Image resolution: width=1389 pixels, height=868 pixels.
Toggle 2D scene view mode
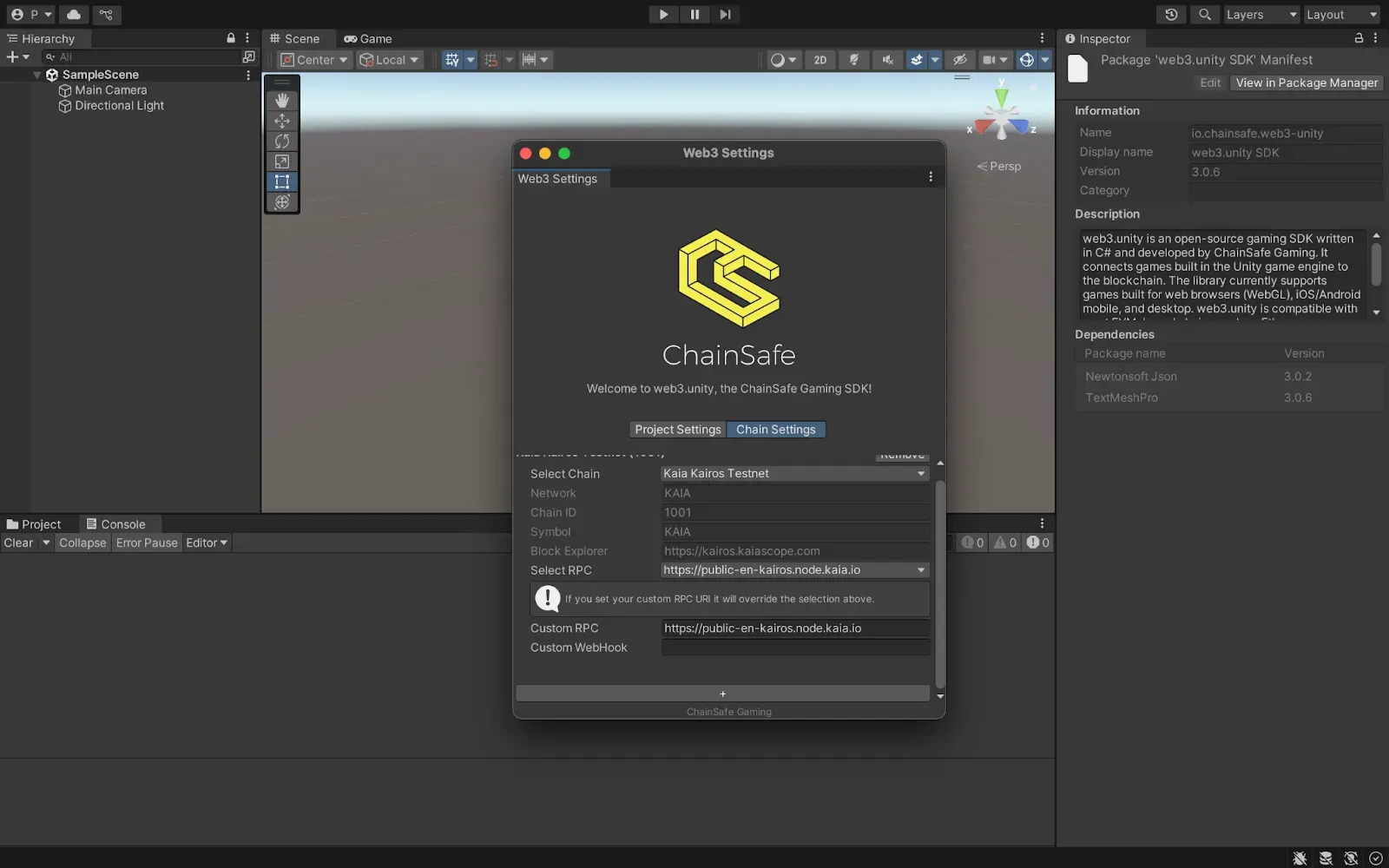point(820,60)
